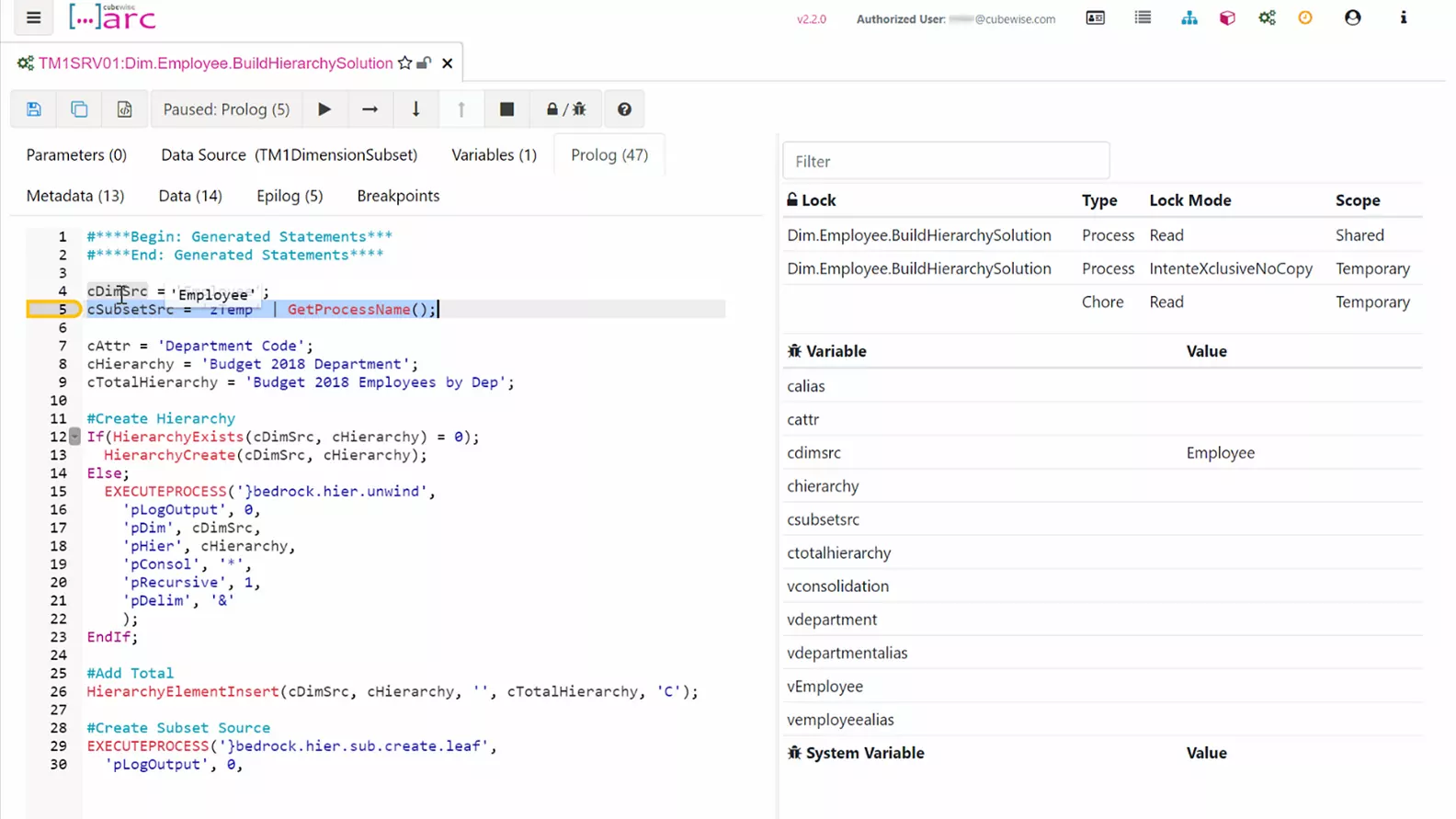Image resolution: width=1456 pixels, height=819 pixels.
Task: Open dimensions via the blue hierarchy icon
Action: coord(1189,18)
